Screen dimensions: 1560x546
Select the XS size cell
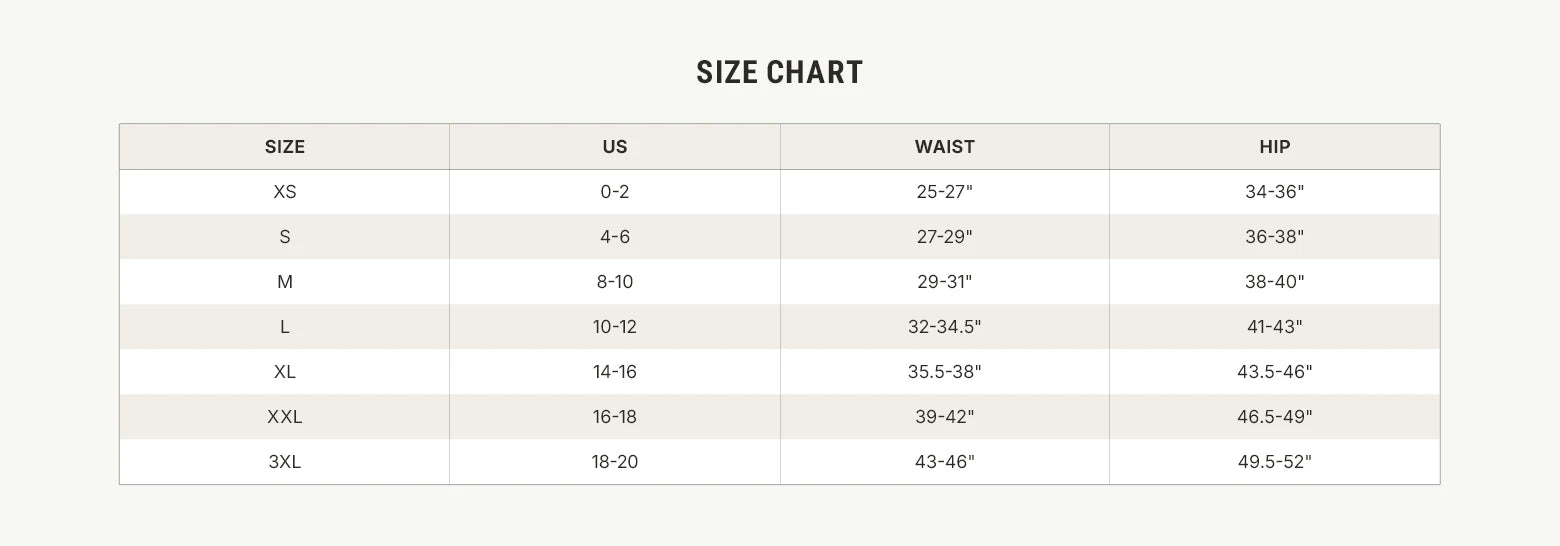(x=285, y=192)
